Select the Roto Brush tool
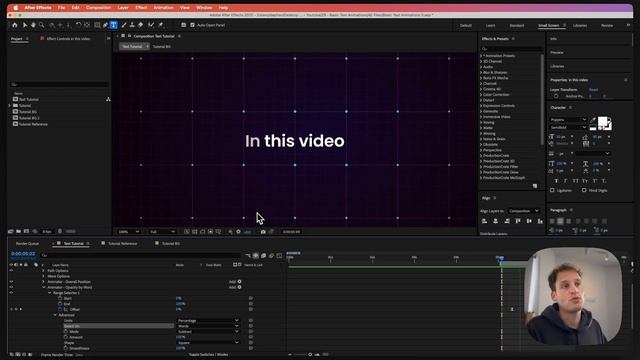 [x=151, y=25]
